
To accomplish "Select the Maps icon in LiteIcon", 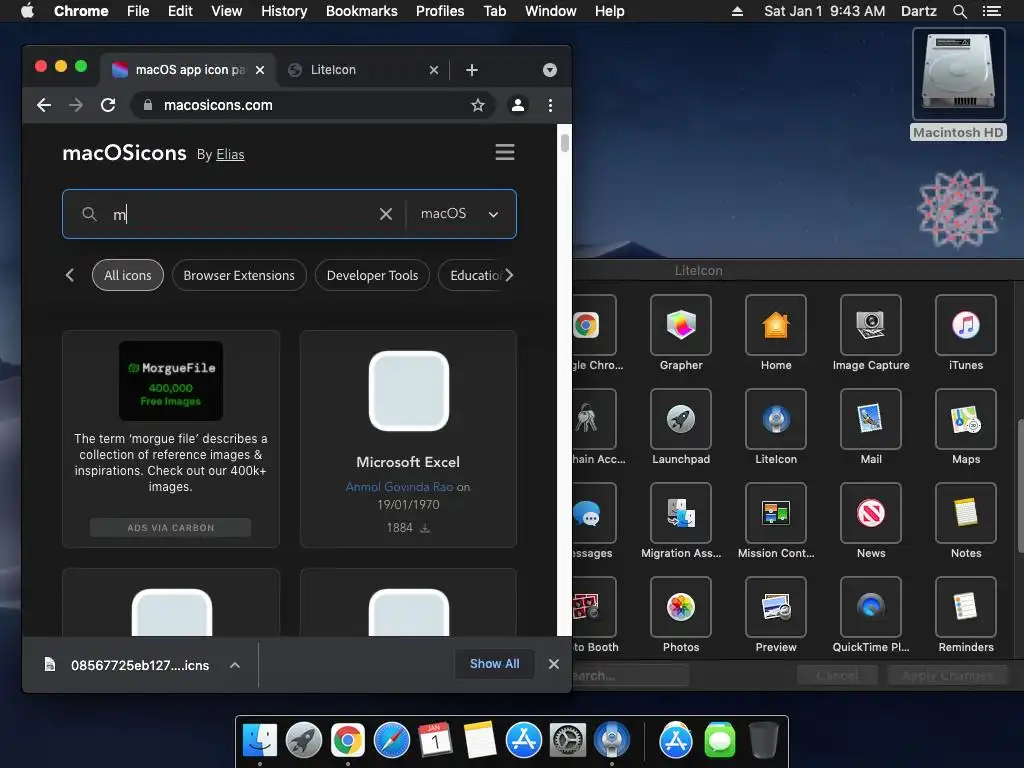I will [966, 419].
